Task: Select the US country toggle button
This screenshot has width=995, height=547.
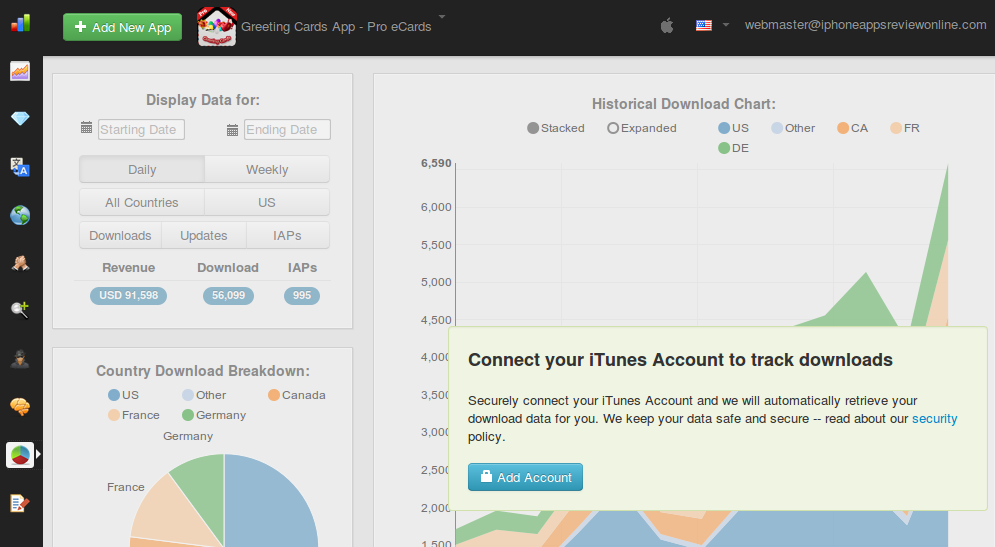Action: 267,202
